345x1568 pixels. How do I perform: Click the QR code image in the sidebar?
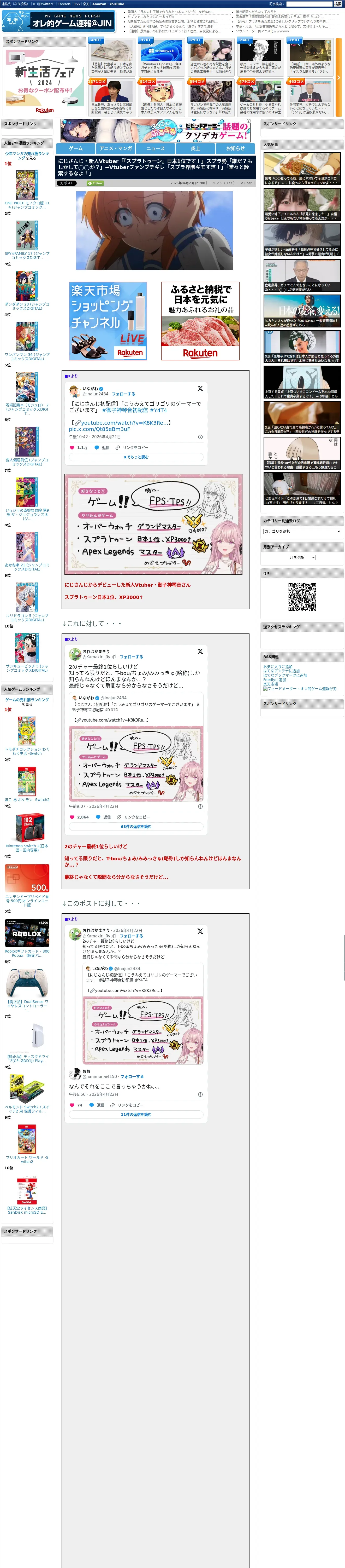(302, 597)
